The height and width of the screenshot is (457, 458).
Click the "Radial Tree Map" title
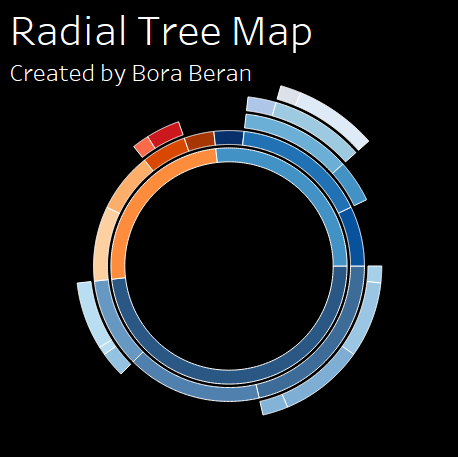pyautogui.click(x=162, y=31)
